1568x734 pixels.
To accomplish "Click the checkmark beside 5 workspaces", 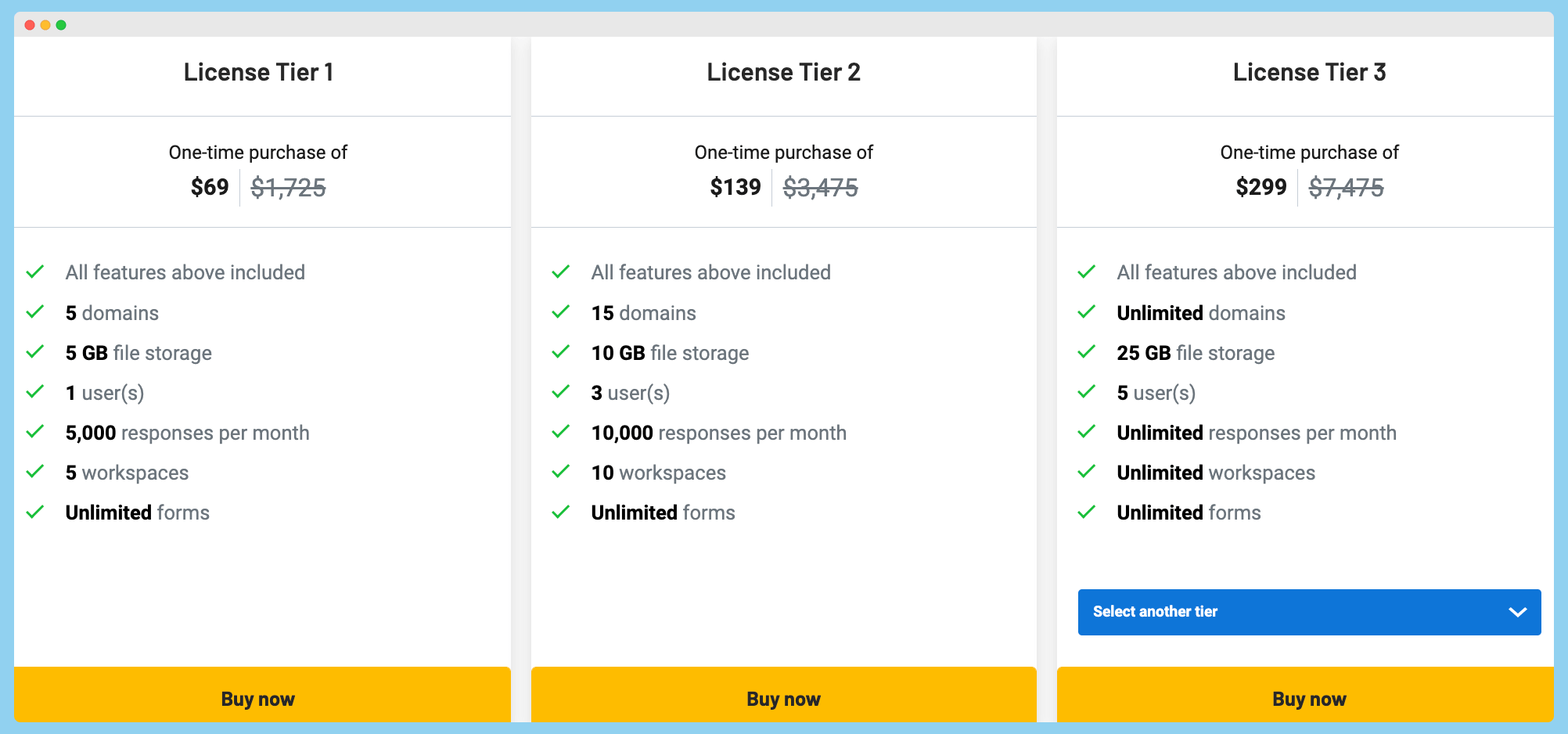I will click(35, 472).
